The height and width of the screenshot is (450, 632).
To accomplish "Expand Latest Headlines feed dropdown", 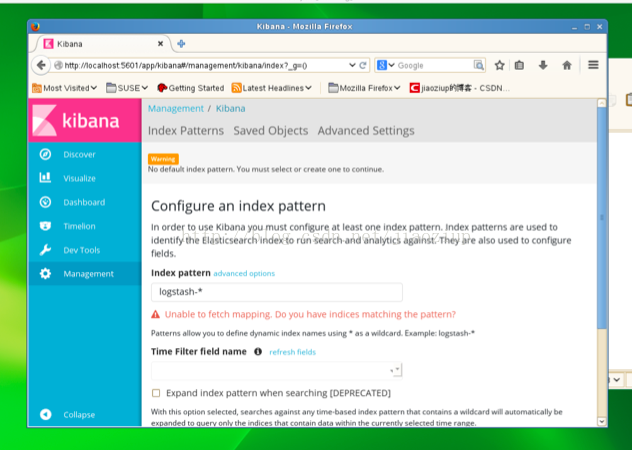I will [272, 88].
